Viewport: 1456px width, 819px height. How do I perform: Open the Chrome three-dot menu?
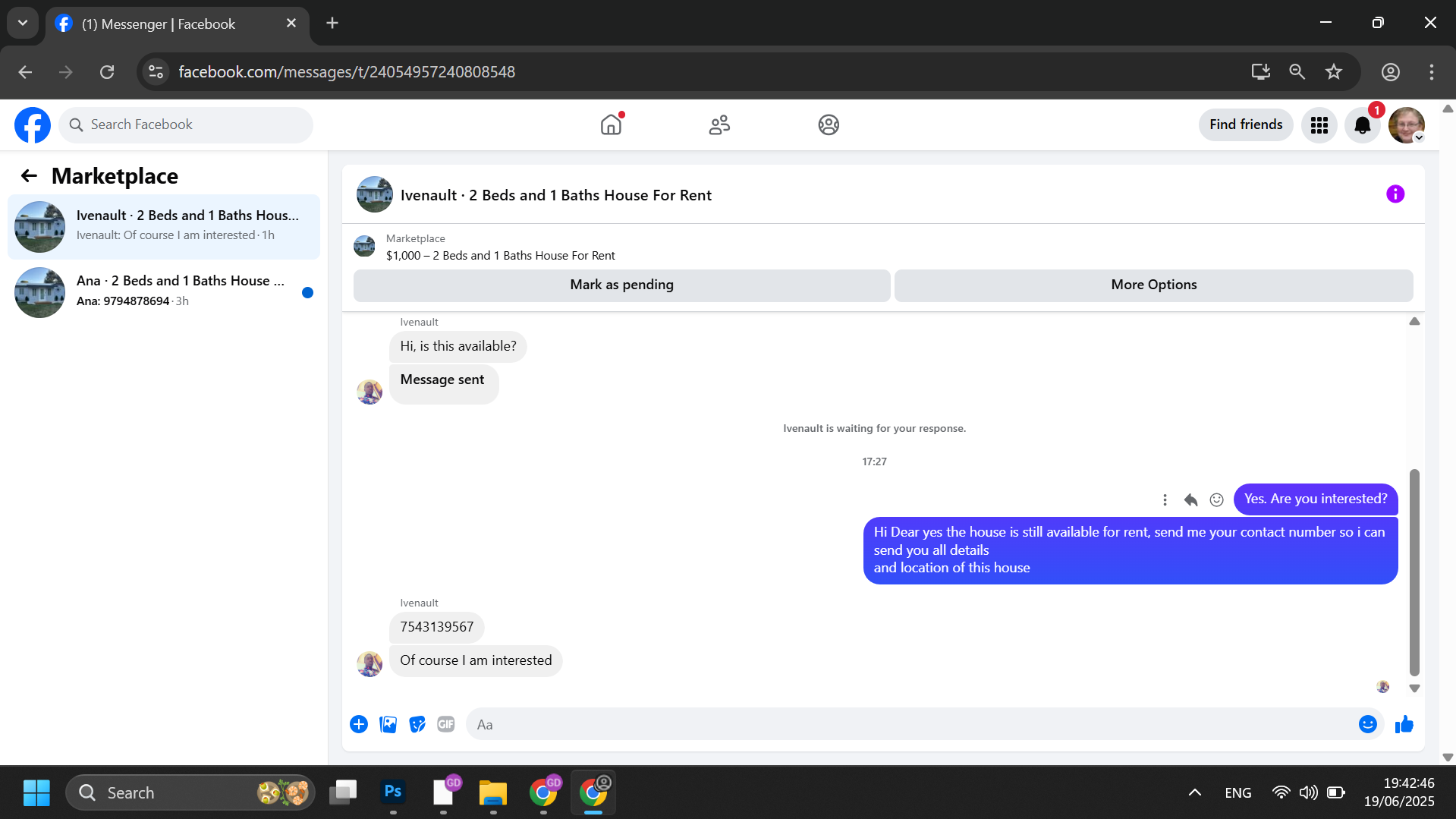click(1432, 72)
